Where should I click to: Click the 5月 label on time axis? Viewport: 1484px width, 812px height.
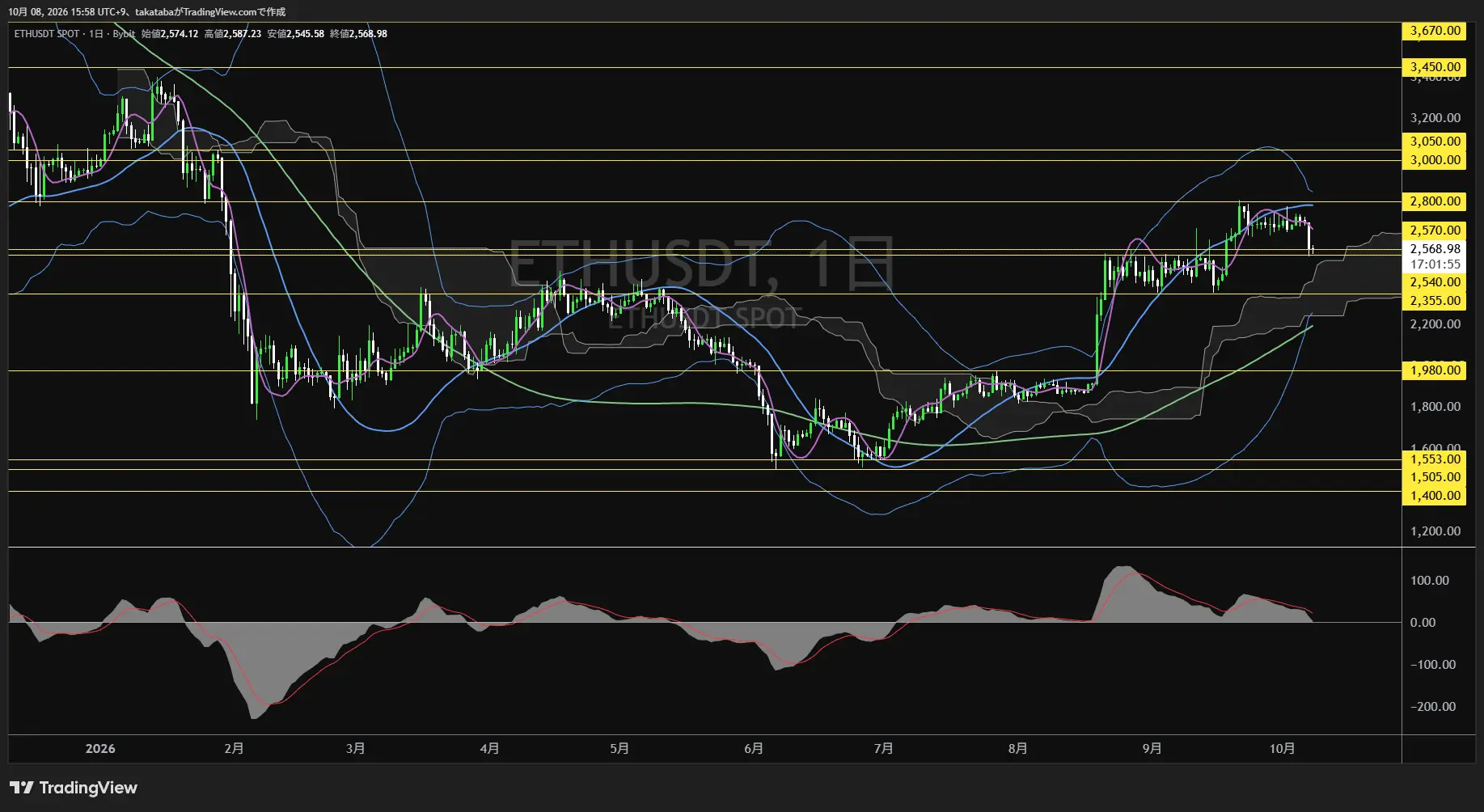[619, 749]
